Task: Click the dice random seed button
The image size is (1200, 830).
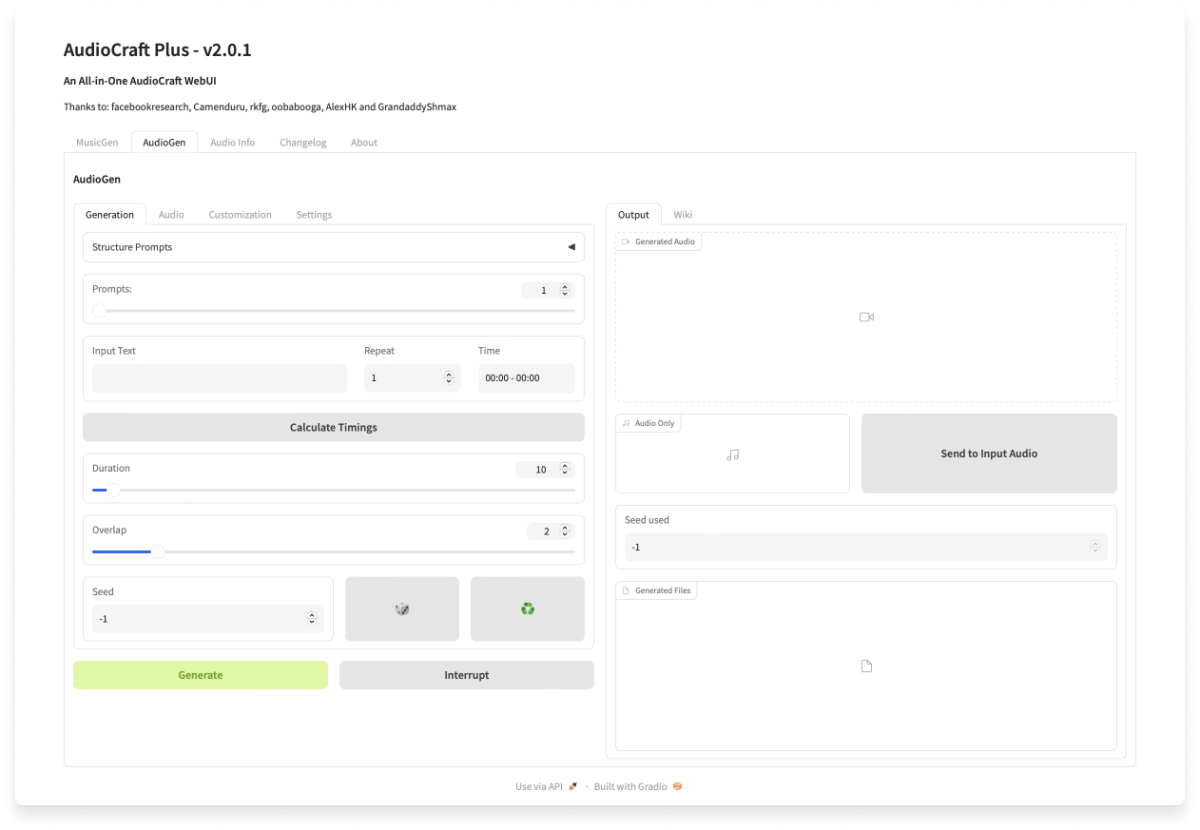Action: coord(402,608)
